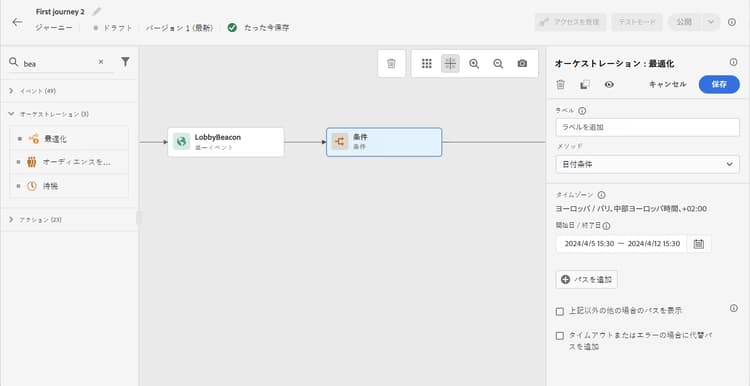Check 上記以外の他の場合のパスを表示

tap(560, 311)
